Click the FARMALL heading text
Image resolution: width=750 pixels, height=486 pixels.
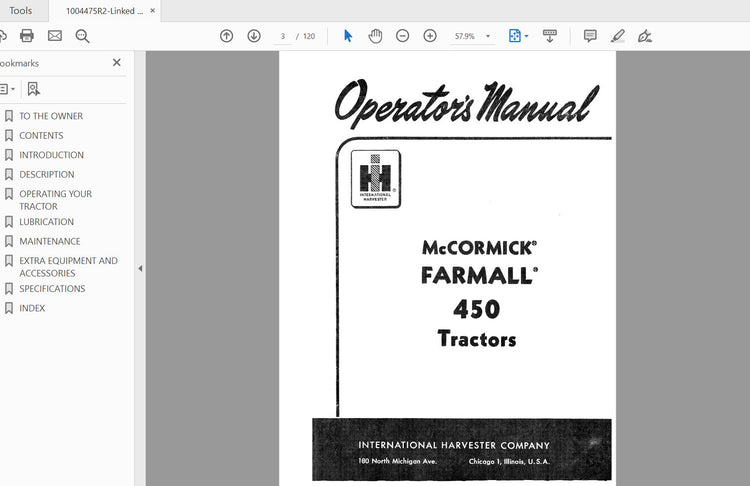(479, 276)
